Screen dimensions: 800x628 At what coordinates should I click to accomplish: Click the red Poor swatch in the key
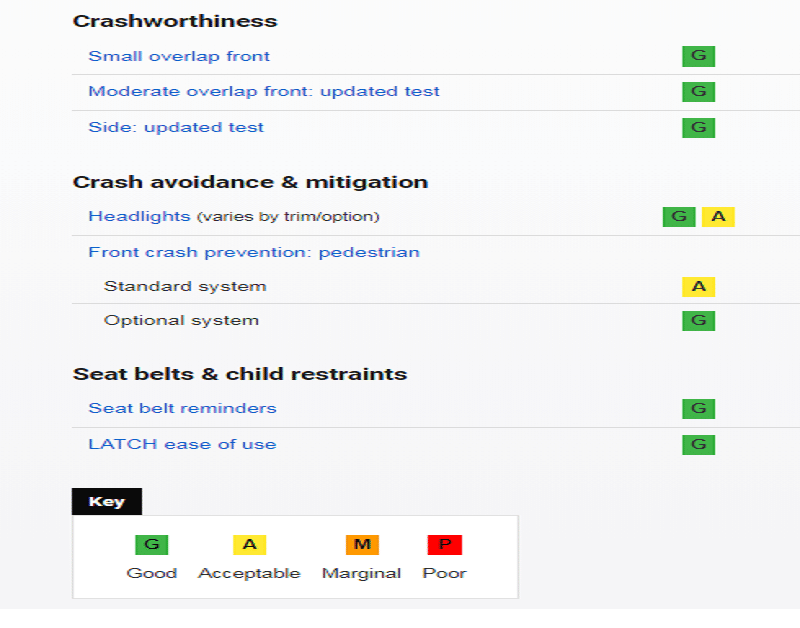(444, 545)
